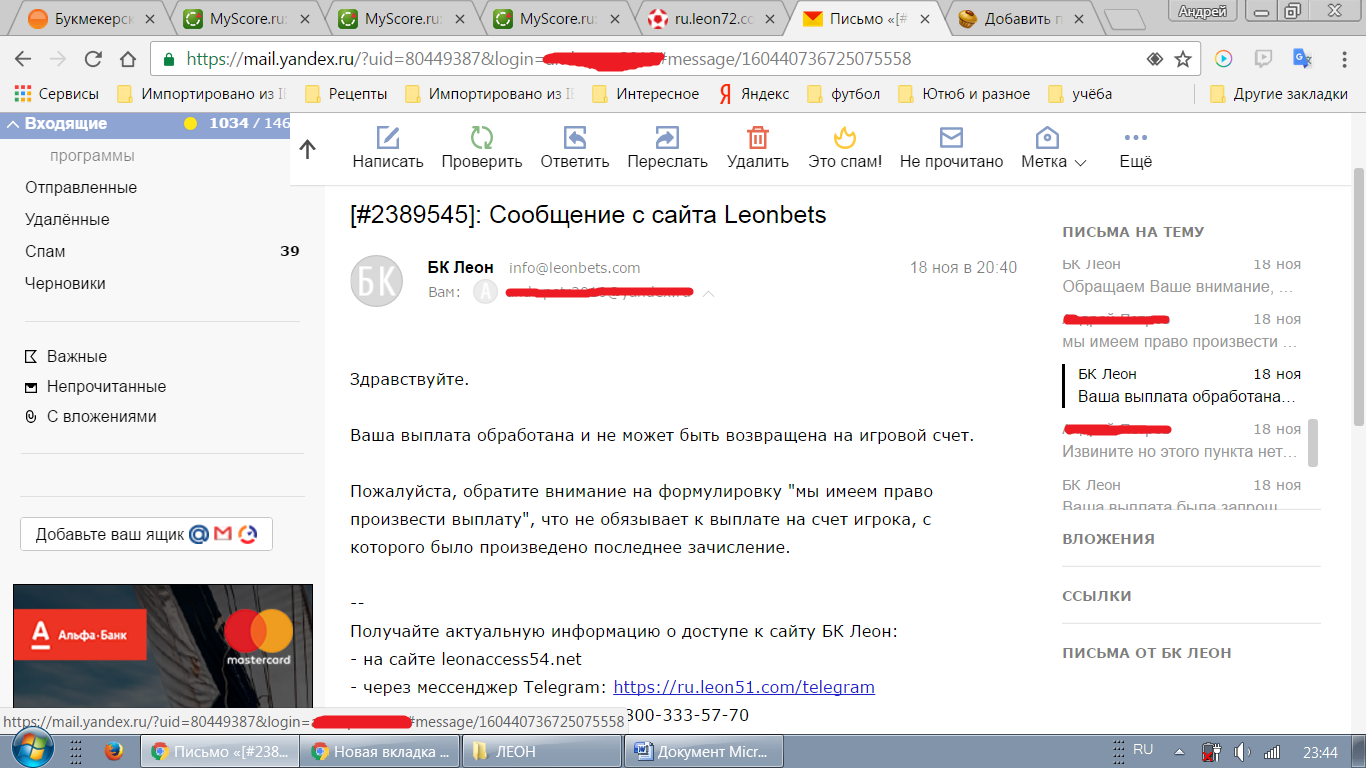The width and height of the screenshot is (1372, 780).
Task: Open the first MyScore.ru tab
Action: coord(246,18)
